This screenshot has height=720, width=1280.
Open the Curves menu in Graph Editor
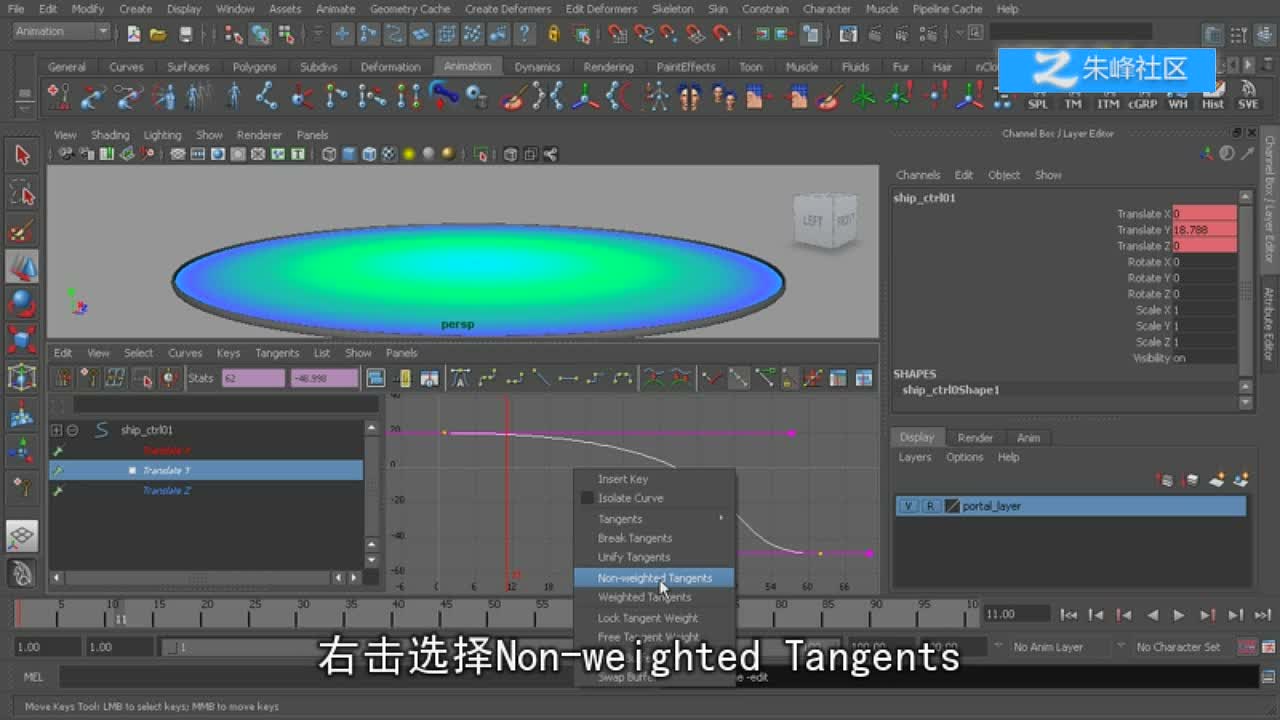[x=185, y=353]
